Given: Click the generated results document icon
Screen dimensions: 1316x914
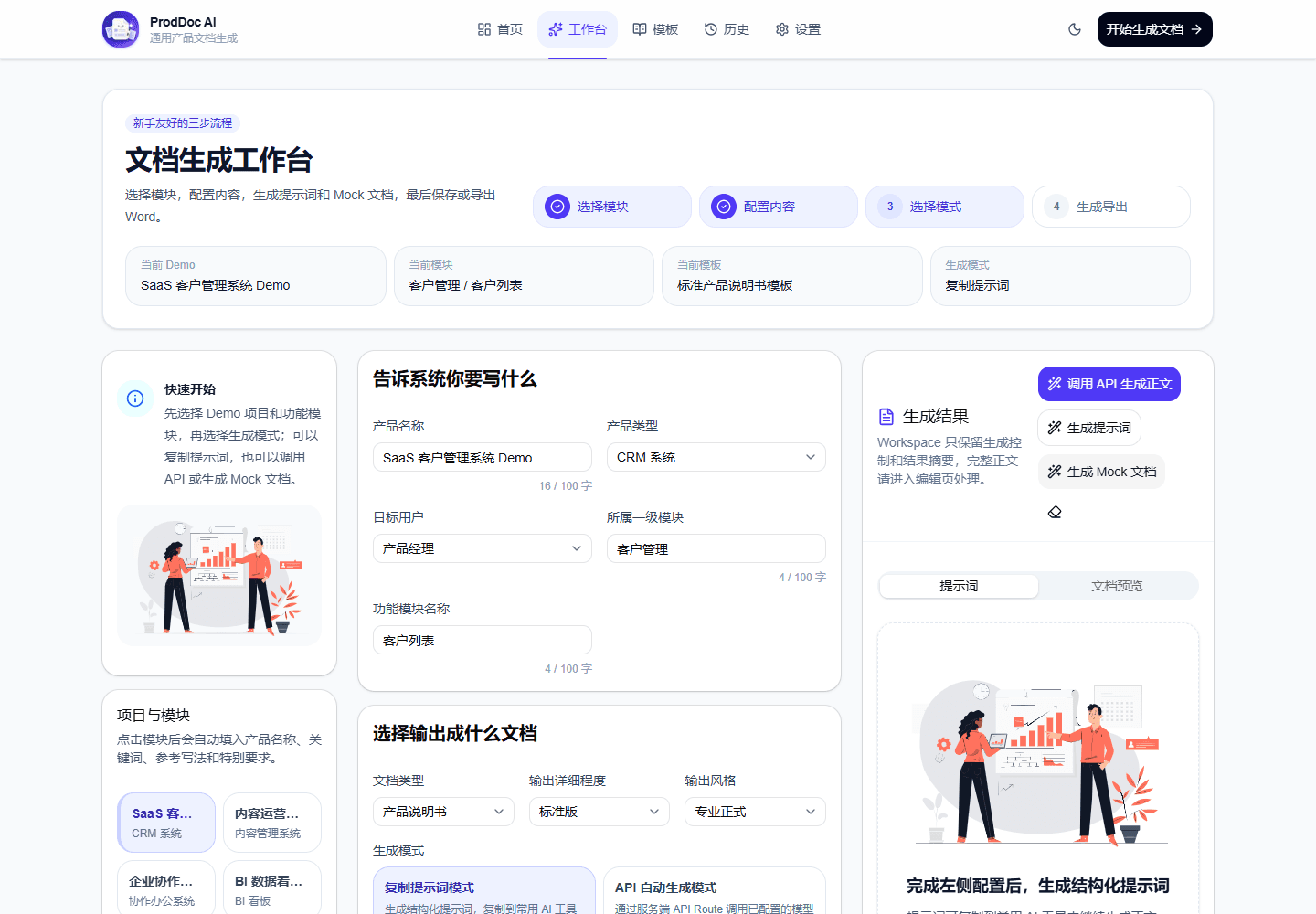Looking at the screenshot, I should click(886, 417).
